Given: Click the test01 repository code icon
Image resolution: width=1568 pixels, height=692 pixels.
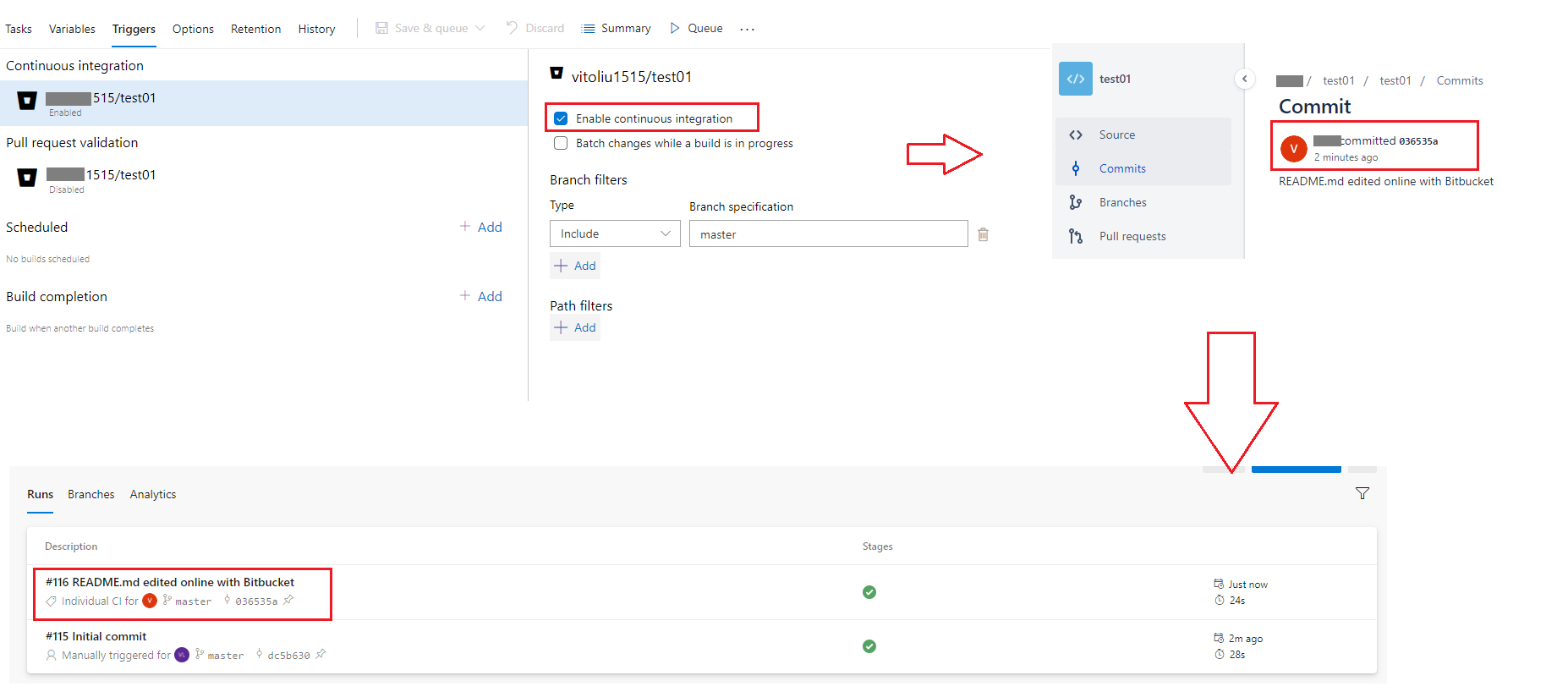Looking at the screenshot, I should pos(1076,79).
